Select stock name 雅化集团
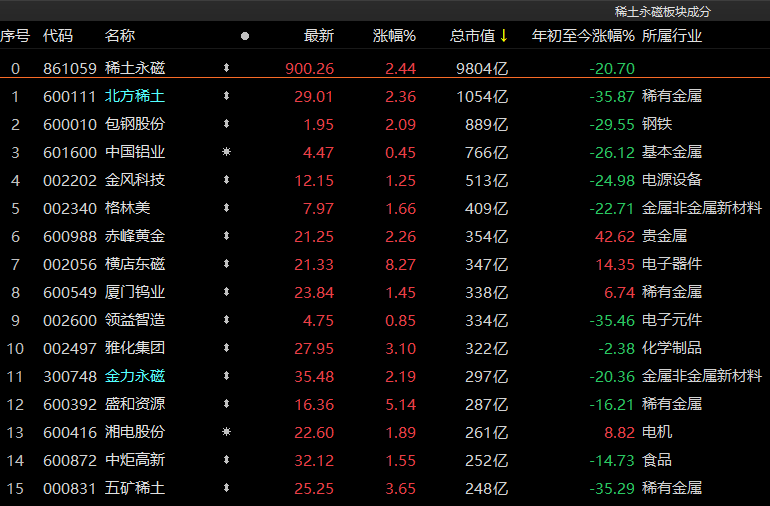This screenshot has height=506, width=770. click(135, 348)
